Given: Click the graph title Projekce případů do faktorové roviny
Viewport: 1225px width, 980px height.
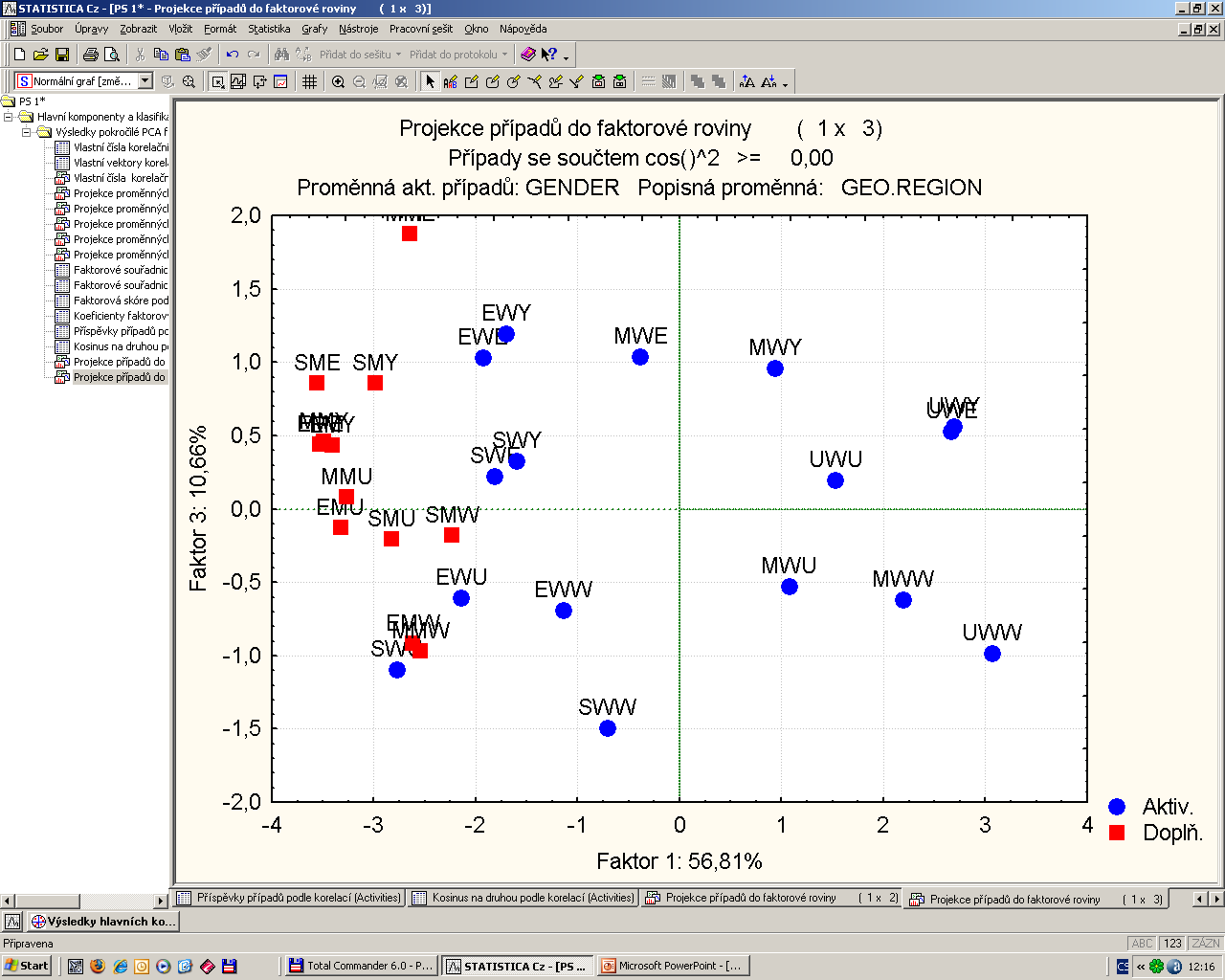Looking at the screenshot, I should pos(575,128).
